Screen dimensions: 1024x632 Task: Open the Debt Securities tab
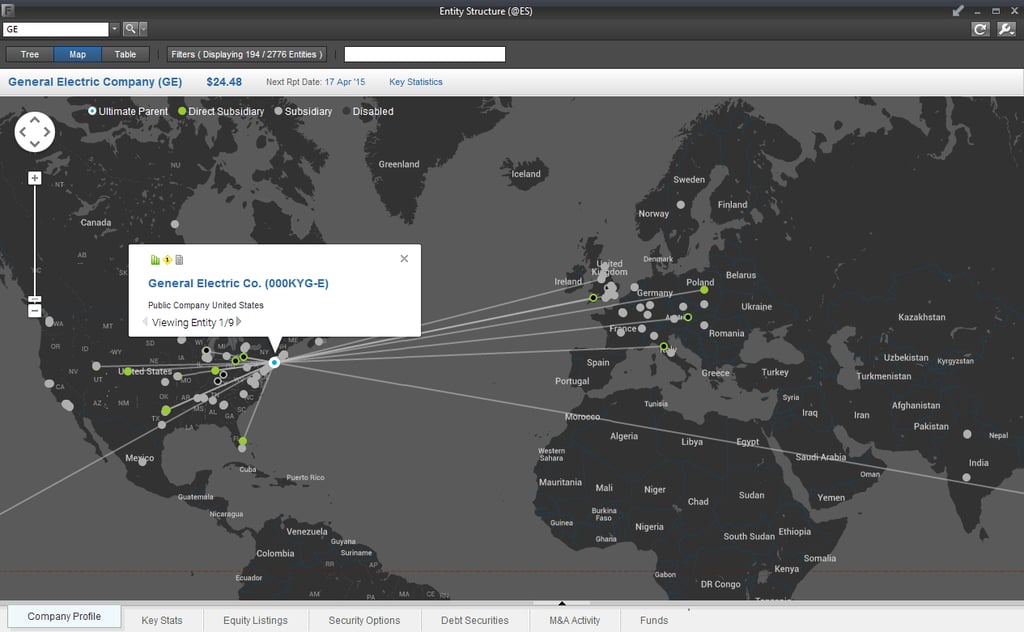pos(475,620)
